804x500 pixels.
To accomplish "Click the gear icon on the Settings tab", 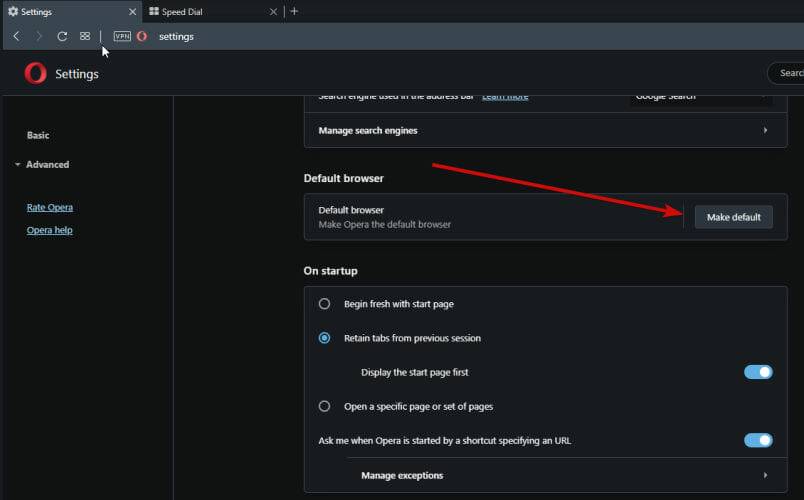I will (x=13, y=11).
